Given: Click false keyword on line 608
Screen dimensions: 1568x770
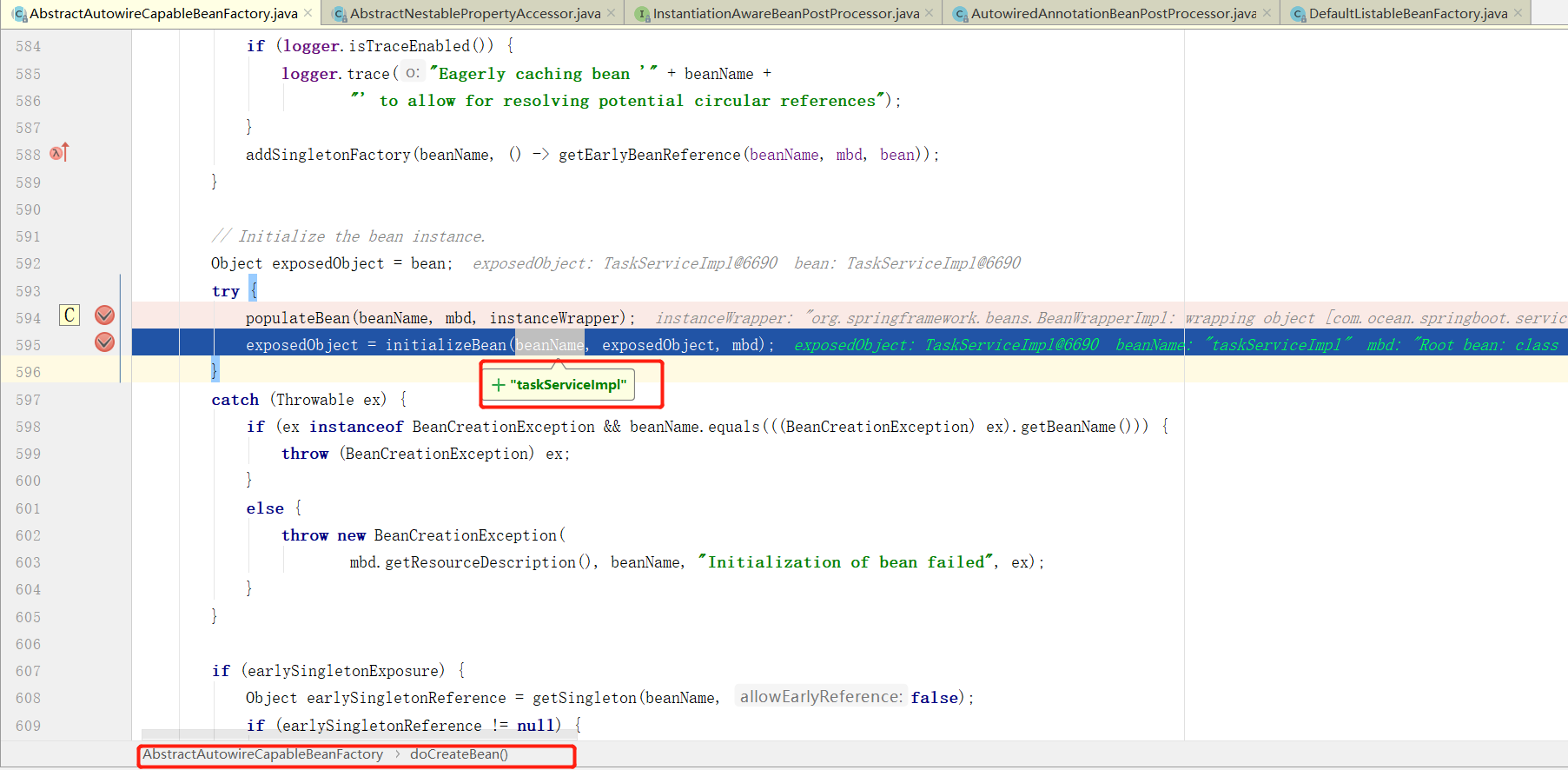Looking at the screenshot, I should [935, 698].
